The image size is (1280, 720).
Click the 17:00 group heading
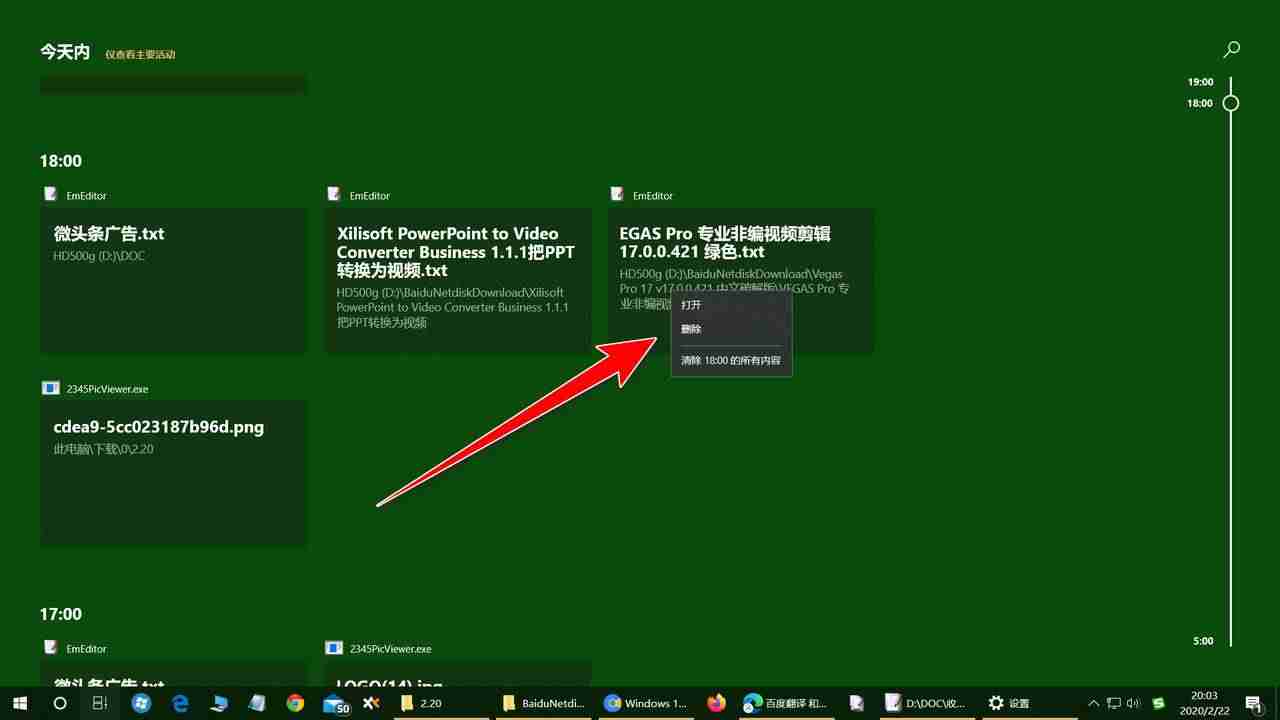pos(61,614)
